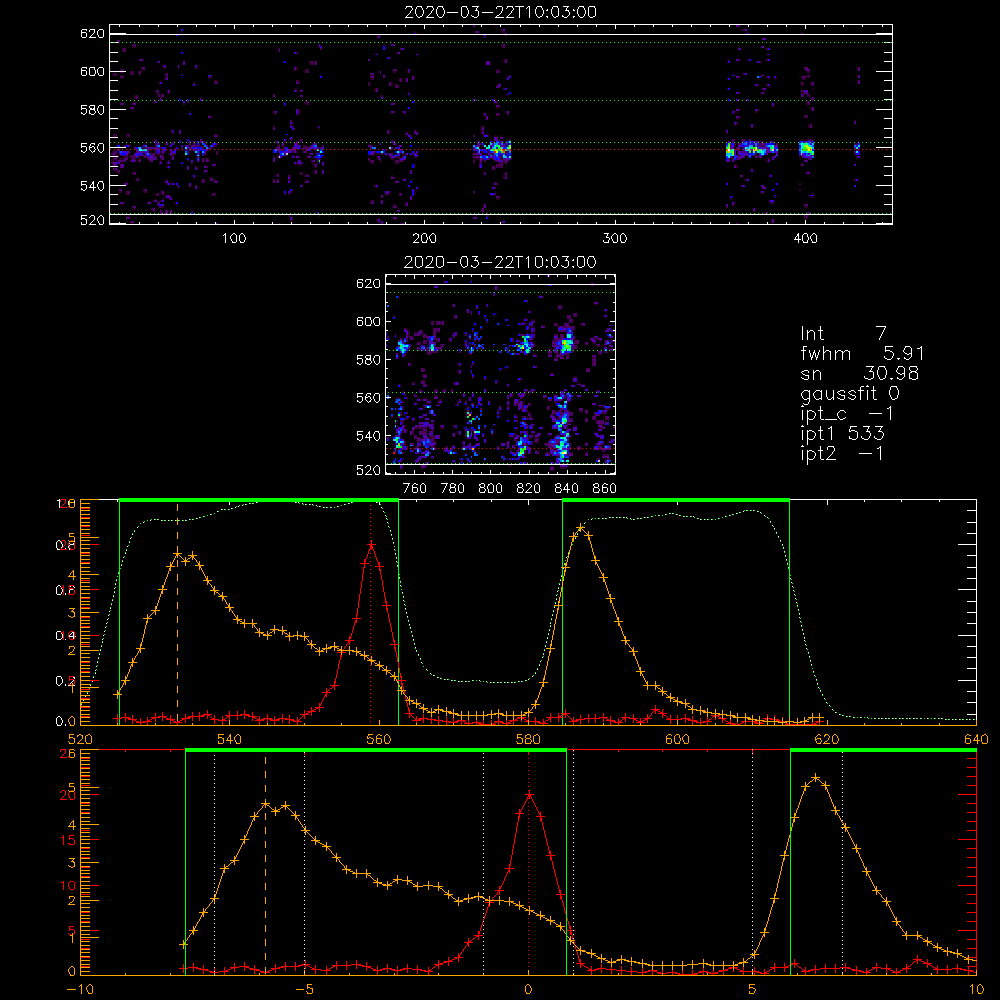
Task: Click x-axis label 300 of the wide spectrogram
Action: (615, 239)
